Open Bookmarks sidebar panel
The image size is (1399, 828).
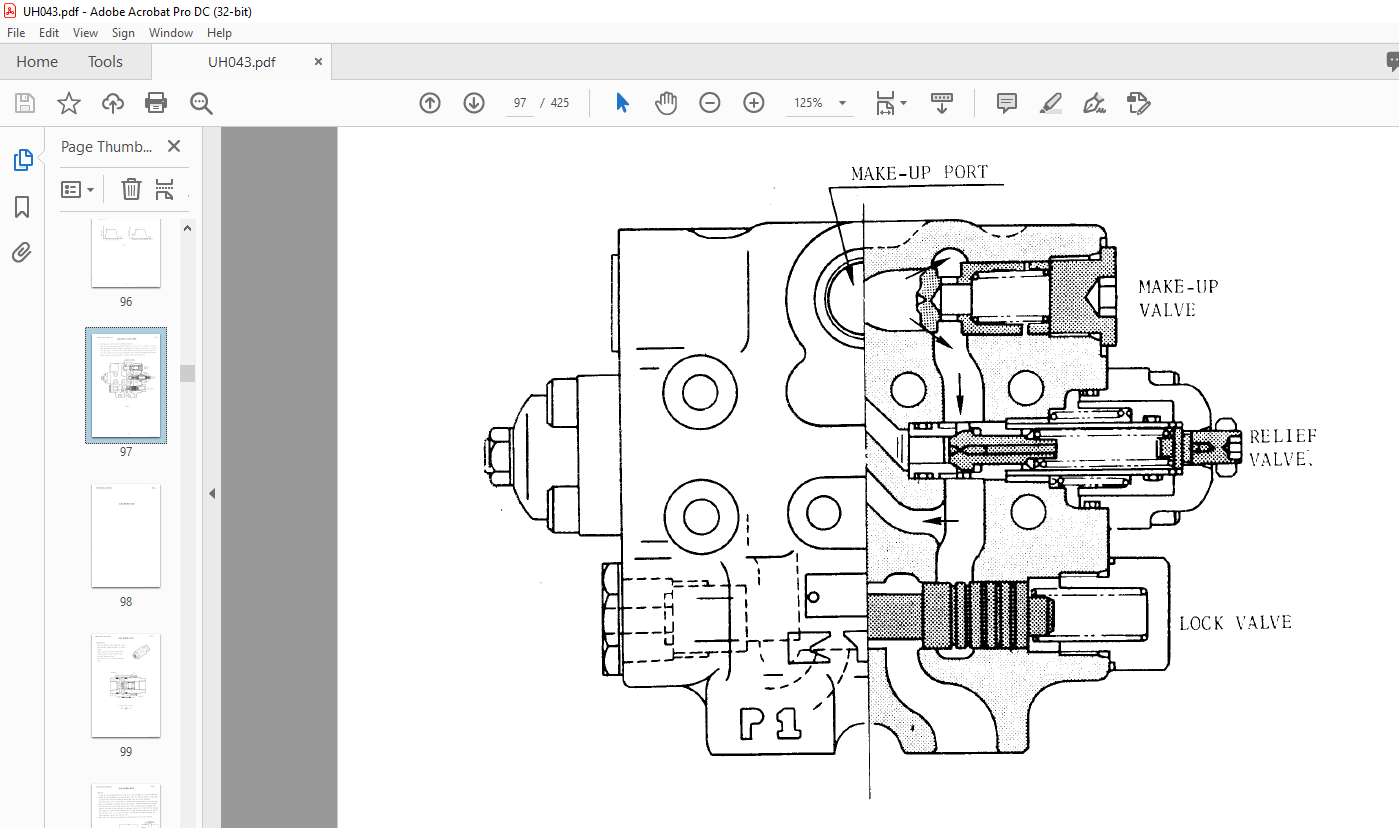(22, 207)
